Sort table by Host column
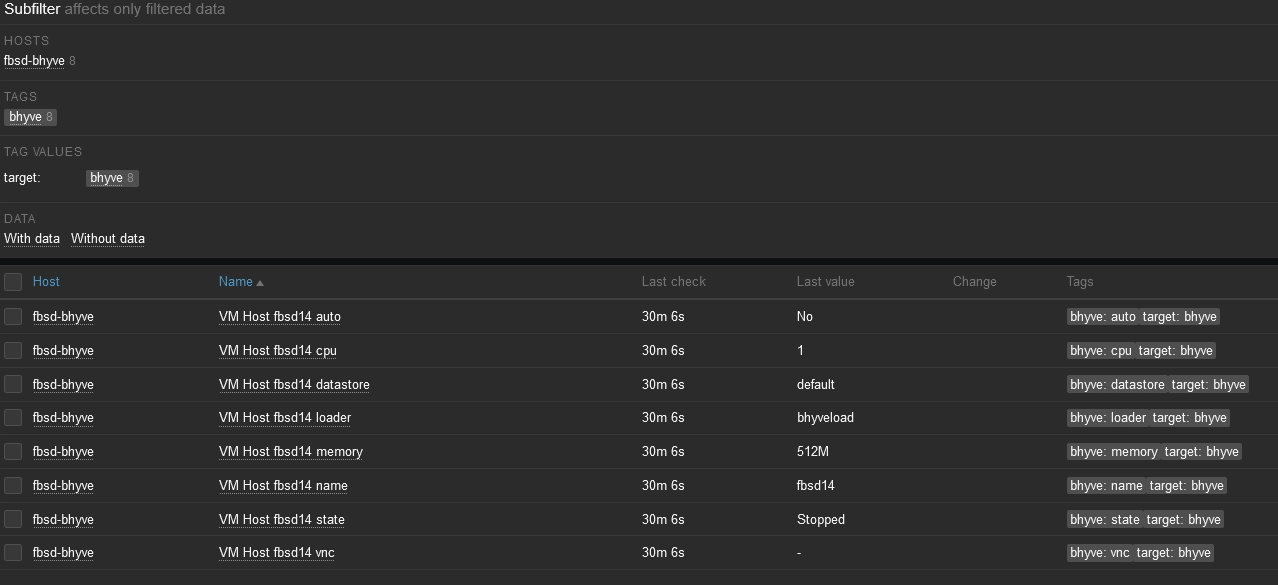Screen dimensions: 1278x585 (46, 282)
